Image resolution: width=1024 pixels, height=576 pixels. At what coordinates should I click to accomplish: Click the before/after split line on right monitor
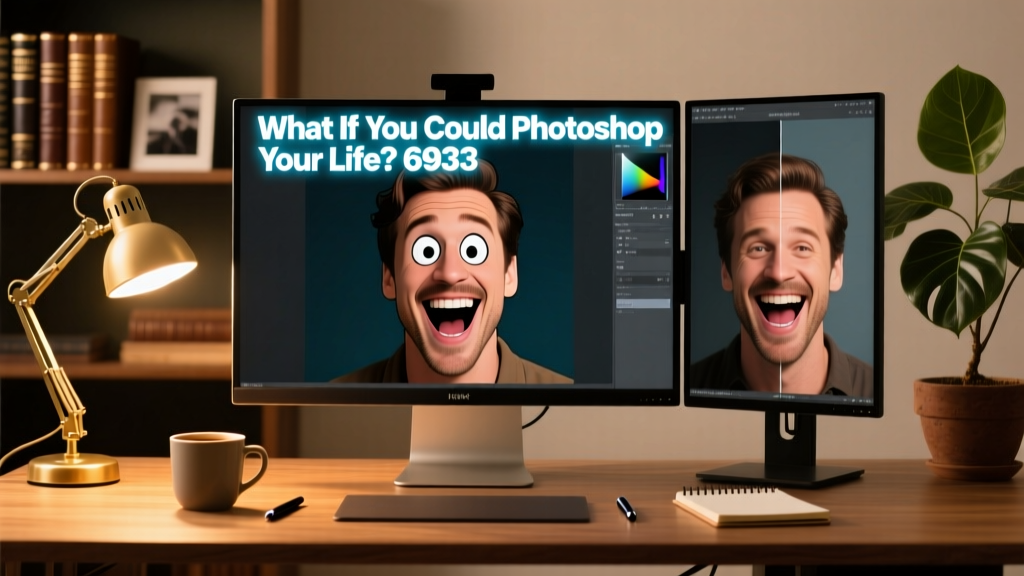coord(781,258)
